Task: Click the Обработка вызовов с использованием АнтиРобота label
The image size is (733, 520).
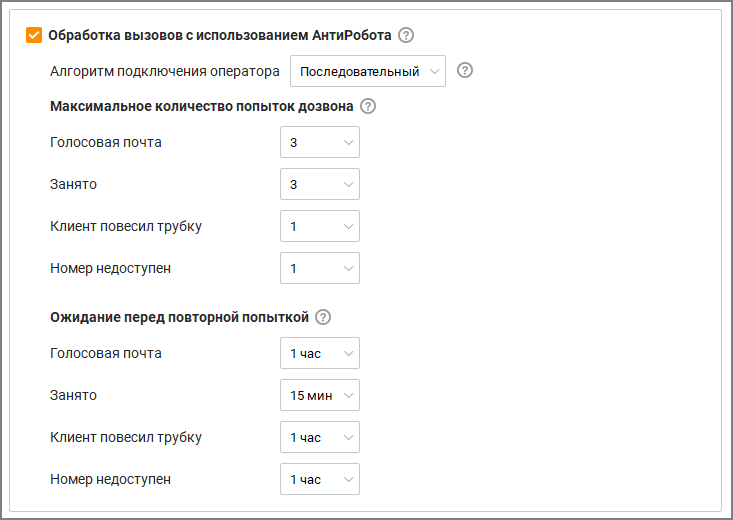Action: pos(220,36)
